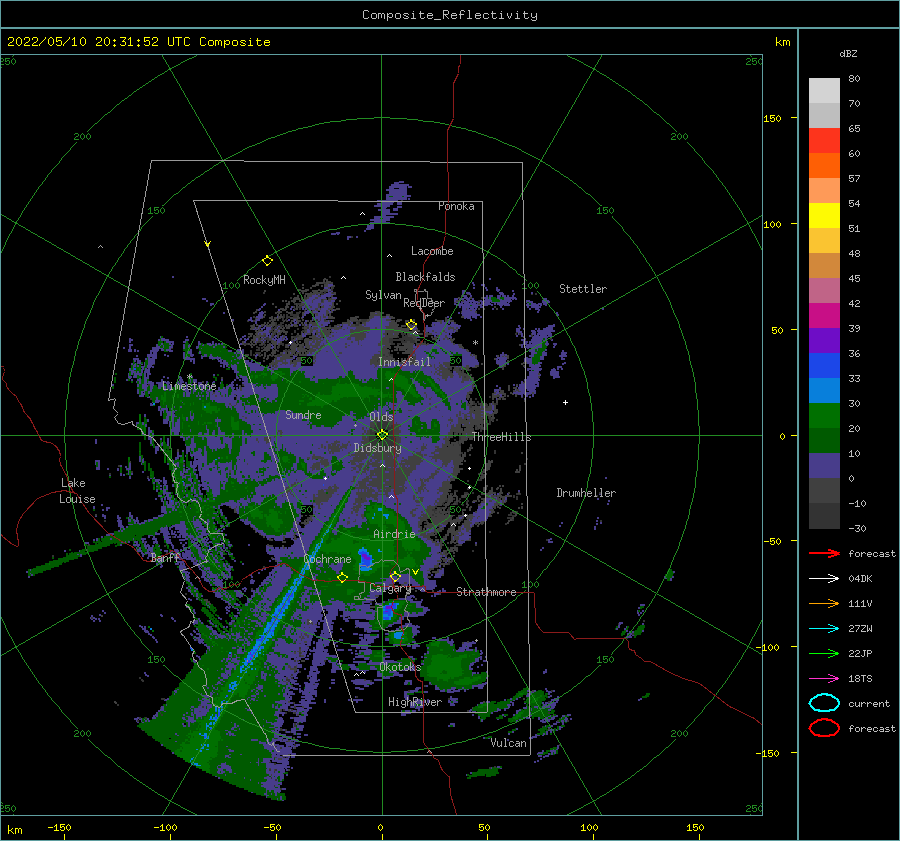Click the red forecast ellipse in legend
900x841 pixels.
tap(824, 728)
